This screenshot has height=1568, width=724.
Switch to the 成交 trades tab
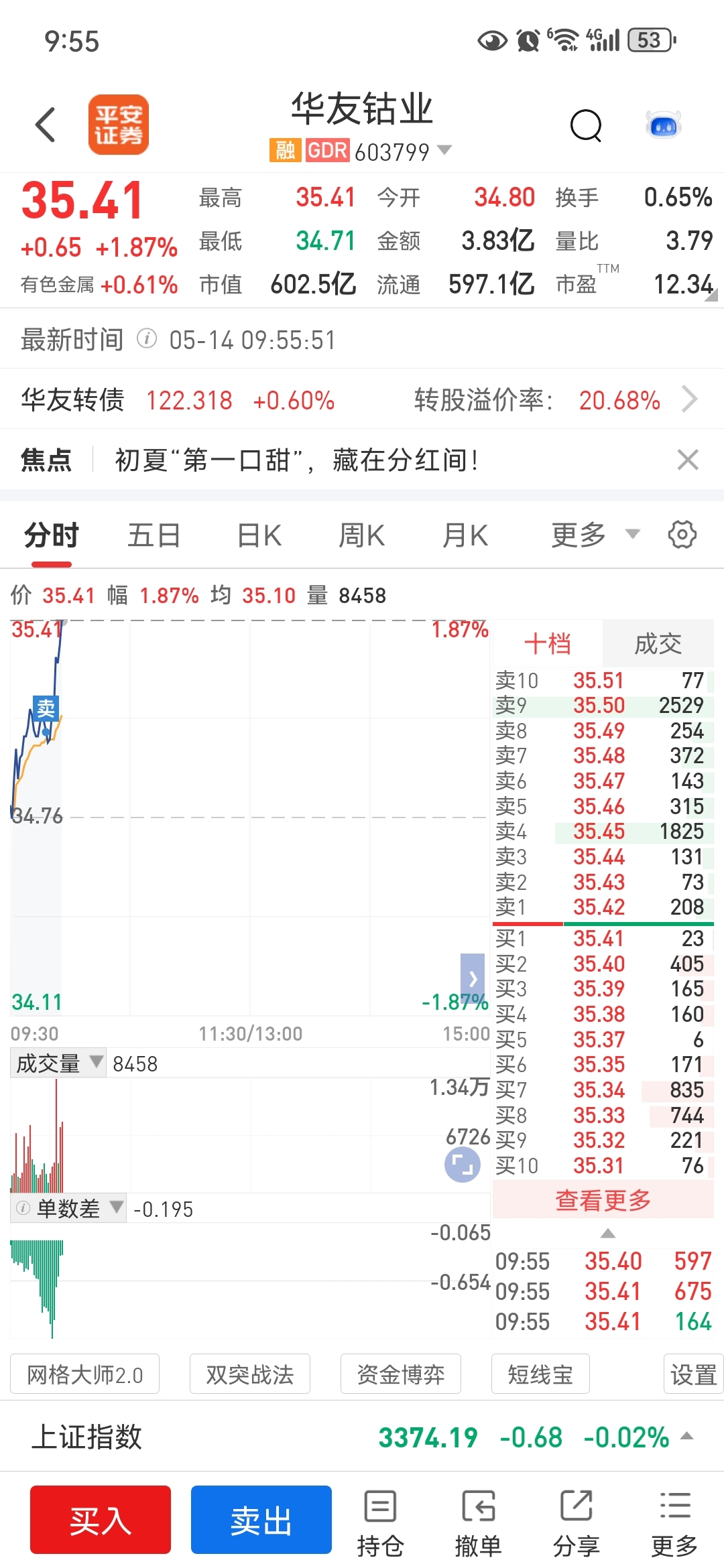658,644
